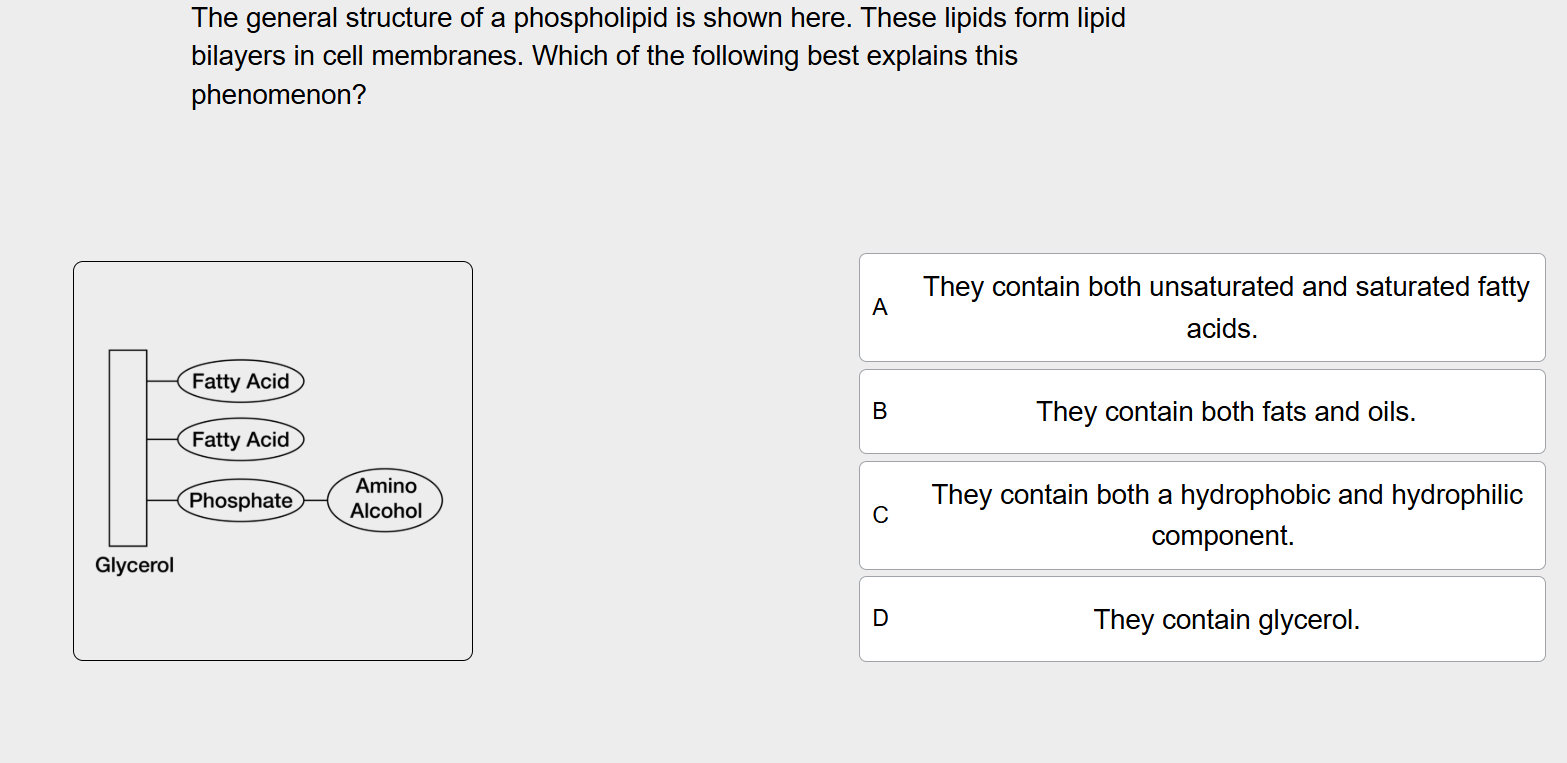This screenshot has width=1567, height=763.
Task: Click the Glycerol label text
Action: click(134, 565)
